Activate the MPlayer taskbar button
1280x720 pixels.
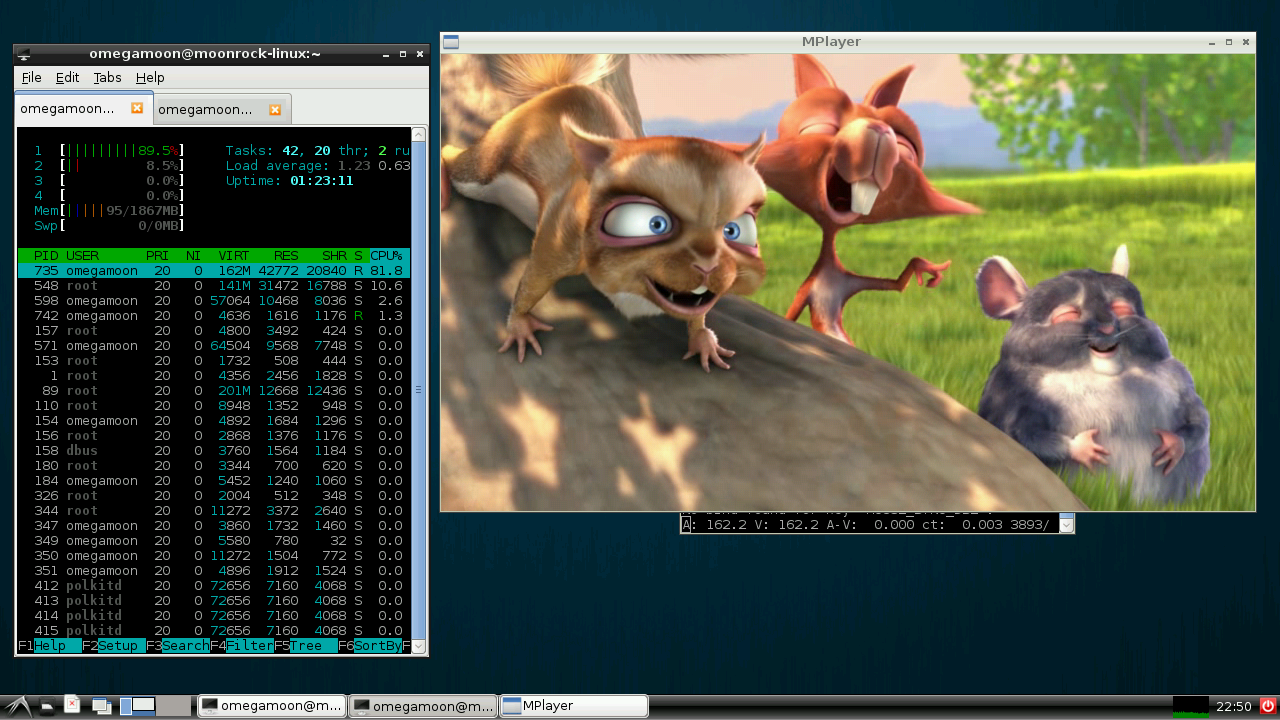click(x=574, y=706)
